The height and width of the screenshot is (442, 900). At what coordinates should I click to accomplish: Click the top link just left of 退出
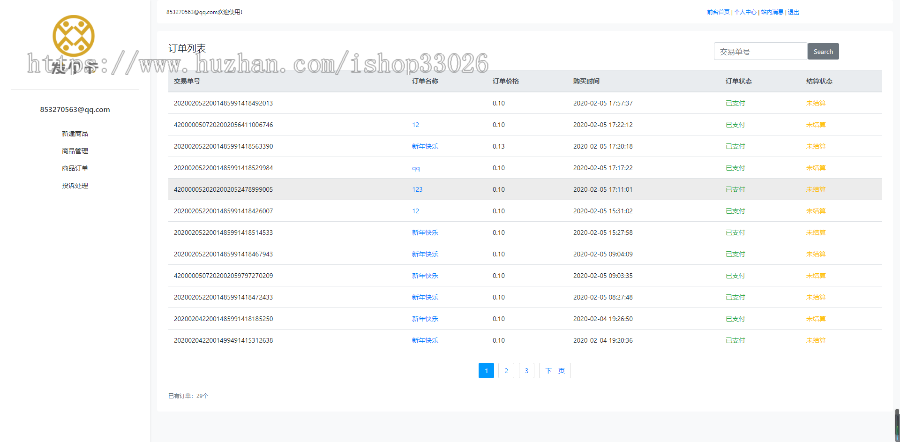[x=772, y=12]
